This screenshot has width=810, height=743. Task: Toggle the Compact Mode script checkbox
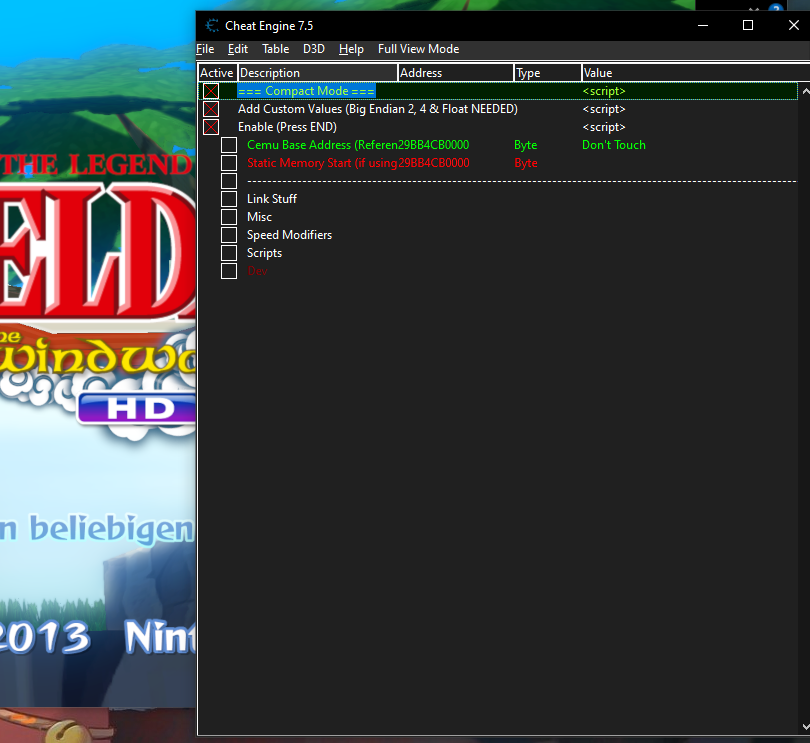pyautogui.click(x=211, y=91)
